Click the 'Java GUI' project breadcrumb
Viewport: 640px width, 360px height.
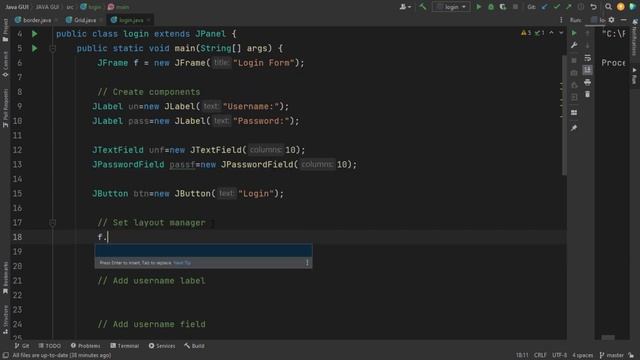(x=17, y=7)
